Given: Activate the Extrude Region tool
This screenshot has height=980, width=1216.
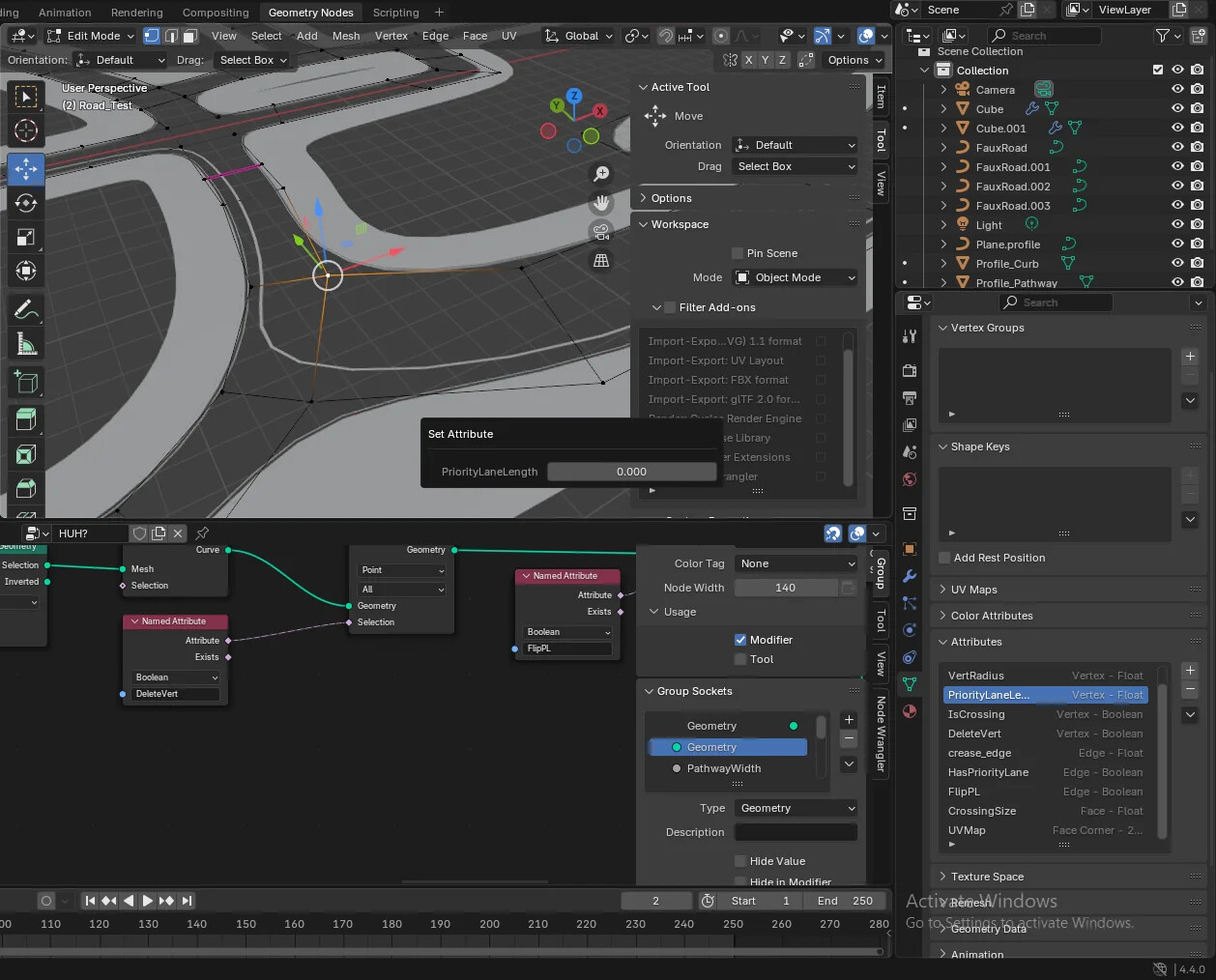Looking at the screenshot, I should click(x=26, y=419).
